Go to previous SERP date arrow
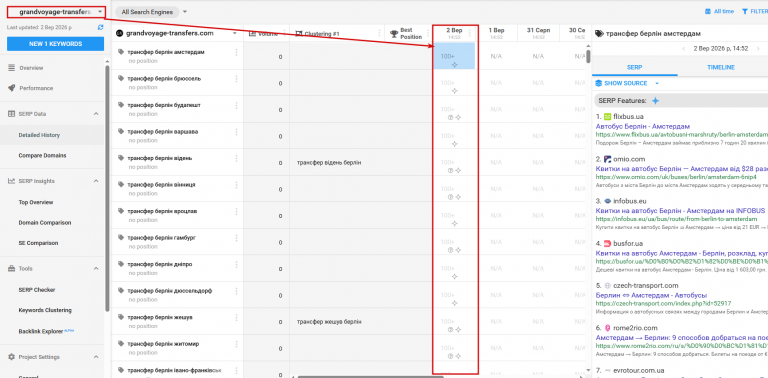The width and height of the screenshot is (768, 378). click(683, 48)
